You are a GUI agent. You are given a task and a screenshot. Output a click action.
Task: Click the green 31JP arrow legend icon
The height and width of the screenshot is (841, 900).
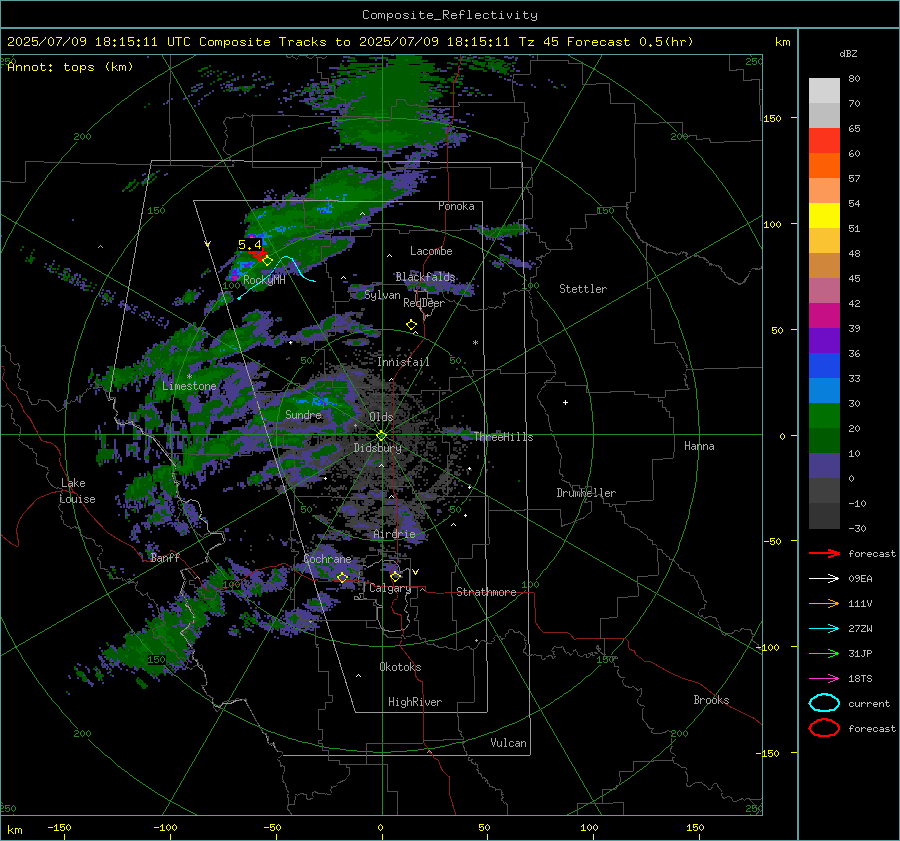824,653
